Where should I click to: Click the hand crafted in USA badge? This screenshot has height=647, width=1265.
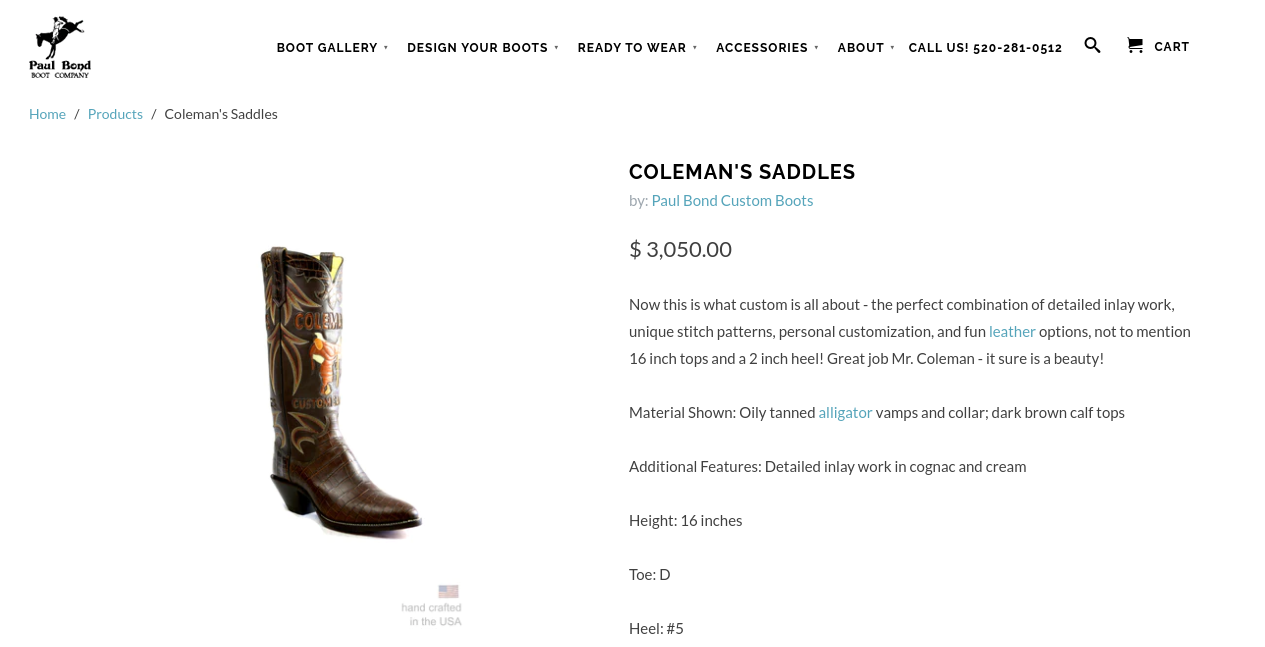coord(433,606)
